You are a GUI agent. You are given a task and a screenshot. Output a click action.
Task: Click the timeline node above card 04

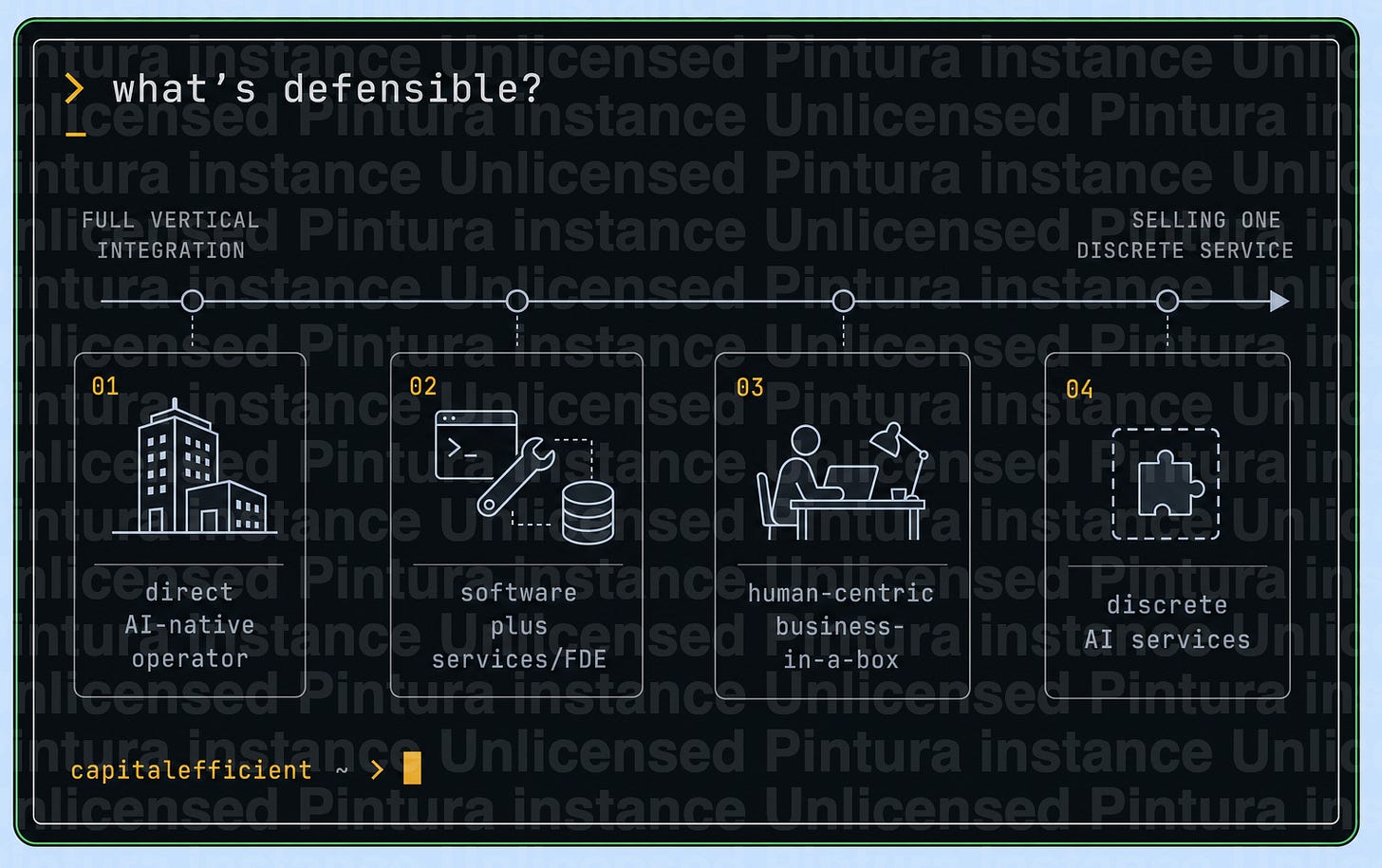click(1167, 302)
